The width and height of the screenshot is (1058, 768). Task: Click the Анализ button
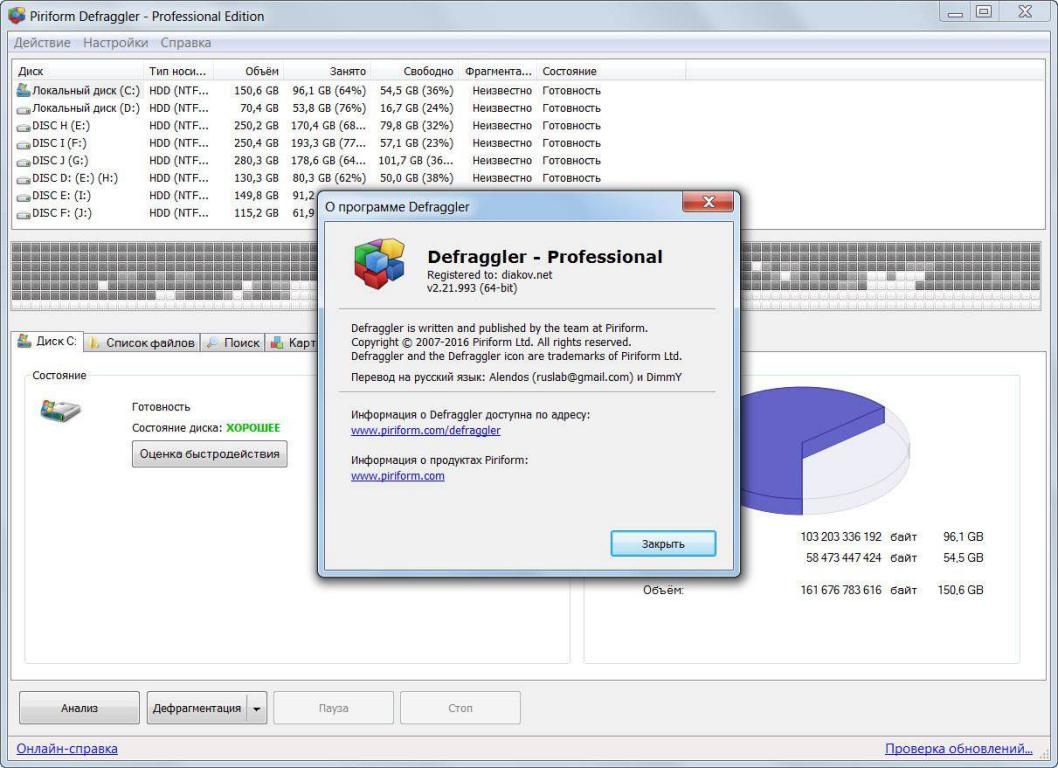[x=79, y=708]
